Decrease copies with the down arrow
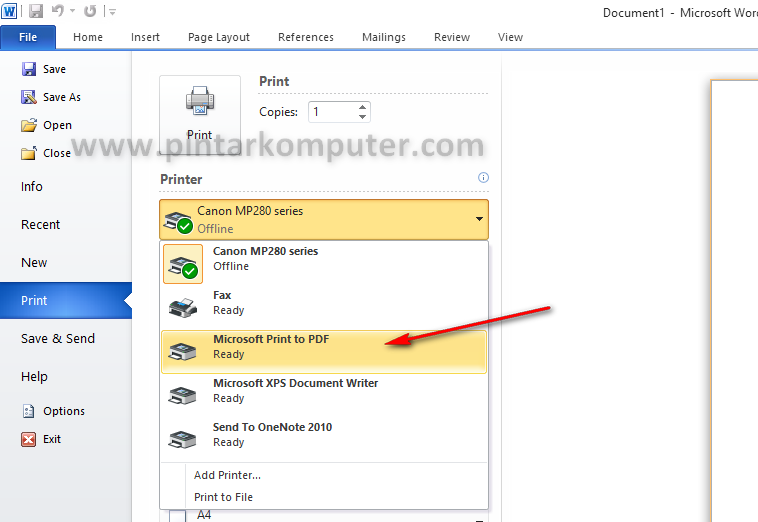758x522 pixels. click(x=363, y=117)
